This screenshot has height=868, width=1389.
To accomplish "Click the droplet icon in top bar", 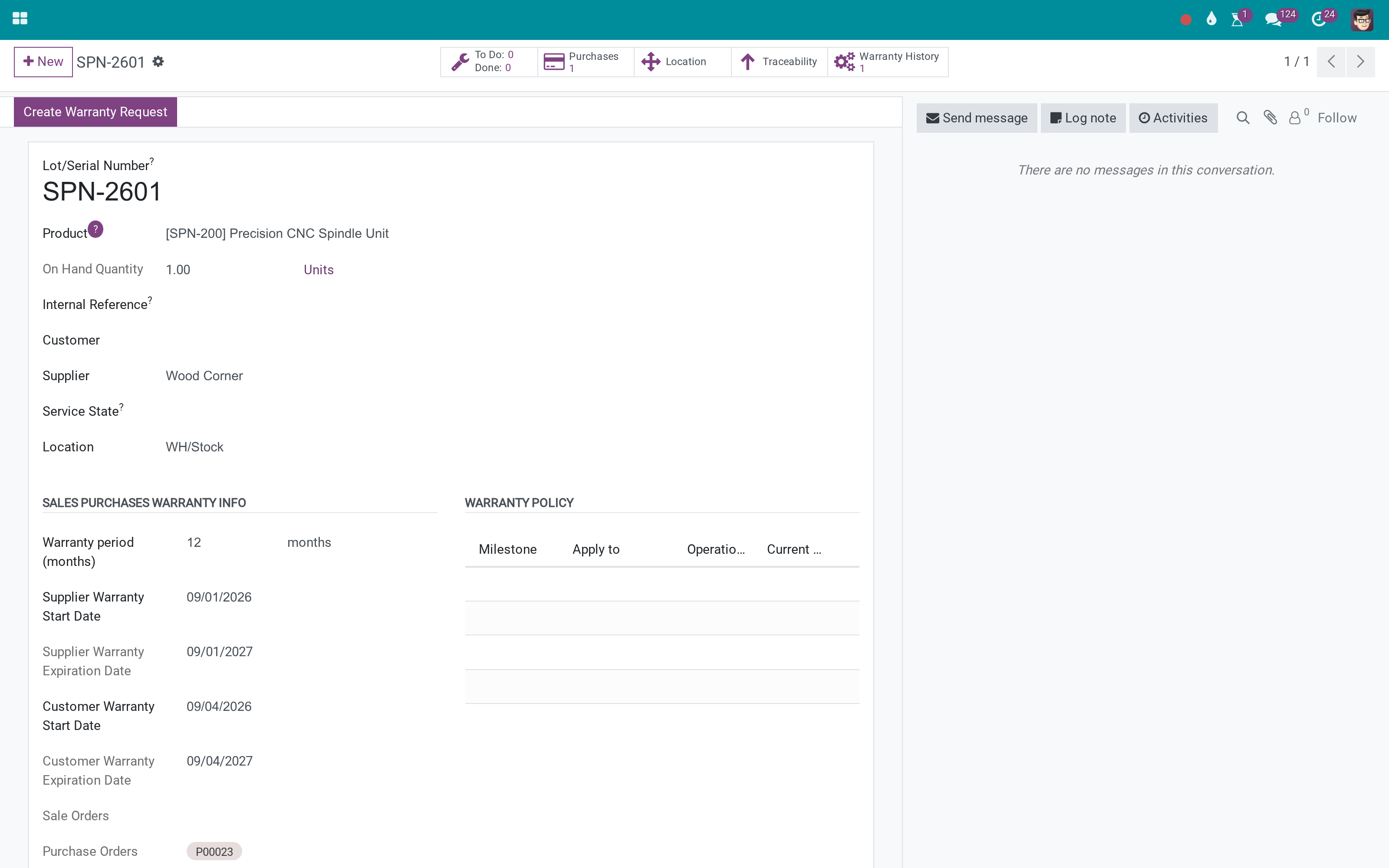I will click(x=1211, y=19).
